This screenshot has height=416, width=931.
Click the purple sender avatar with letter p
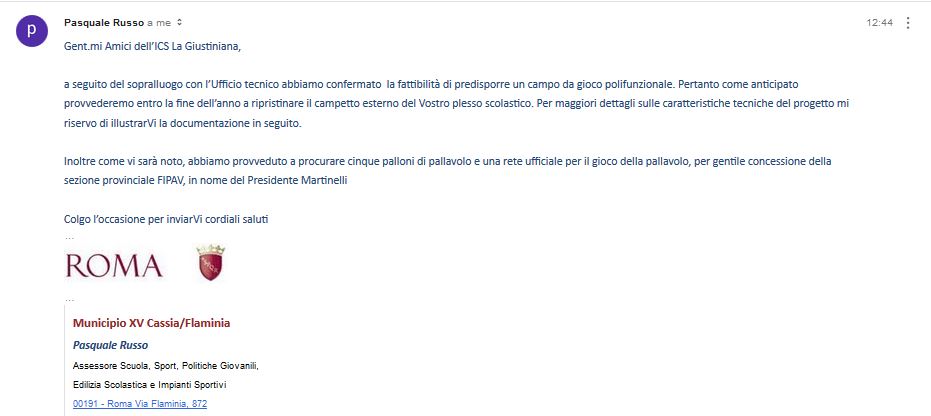click(x=31, y=31)
